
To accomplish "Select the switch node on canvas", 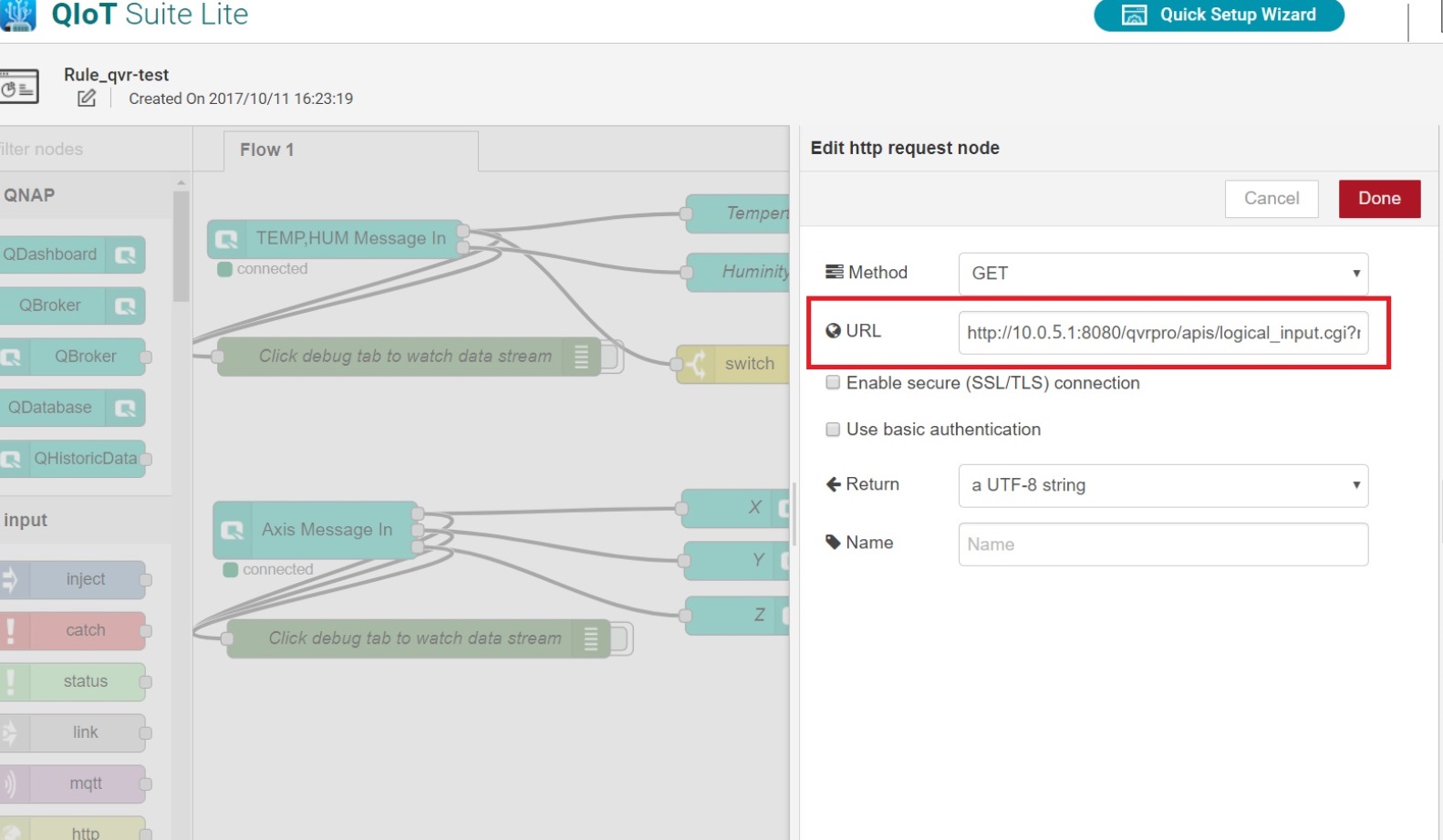I will point(733,364).
